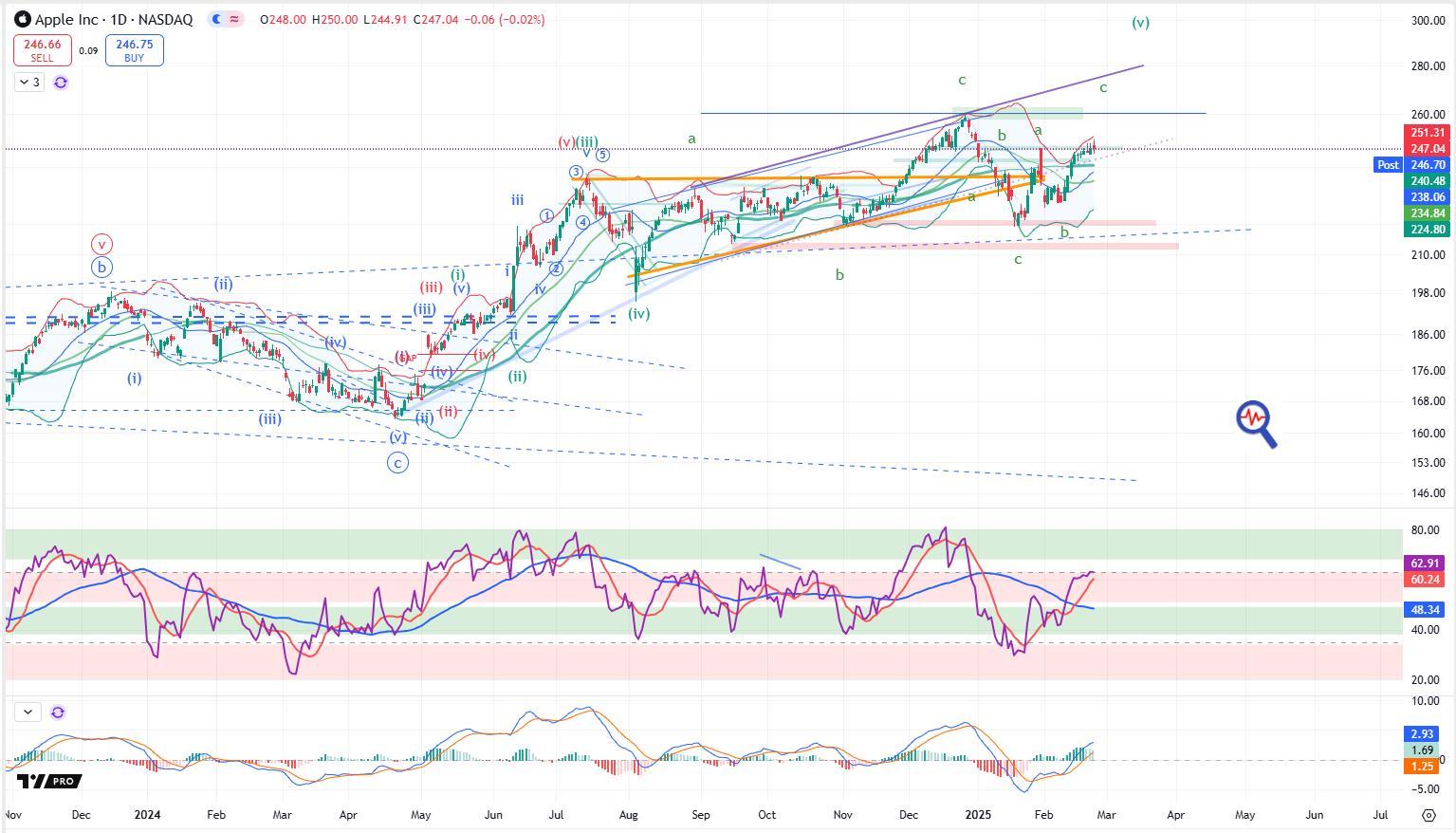This screenshot has height=833, width=1456.
Task: Expand the collapsed 3 indicators legend
Action: 28,83
